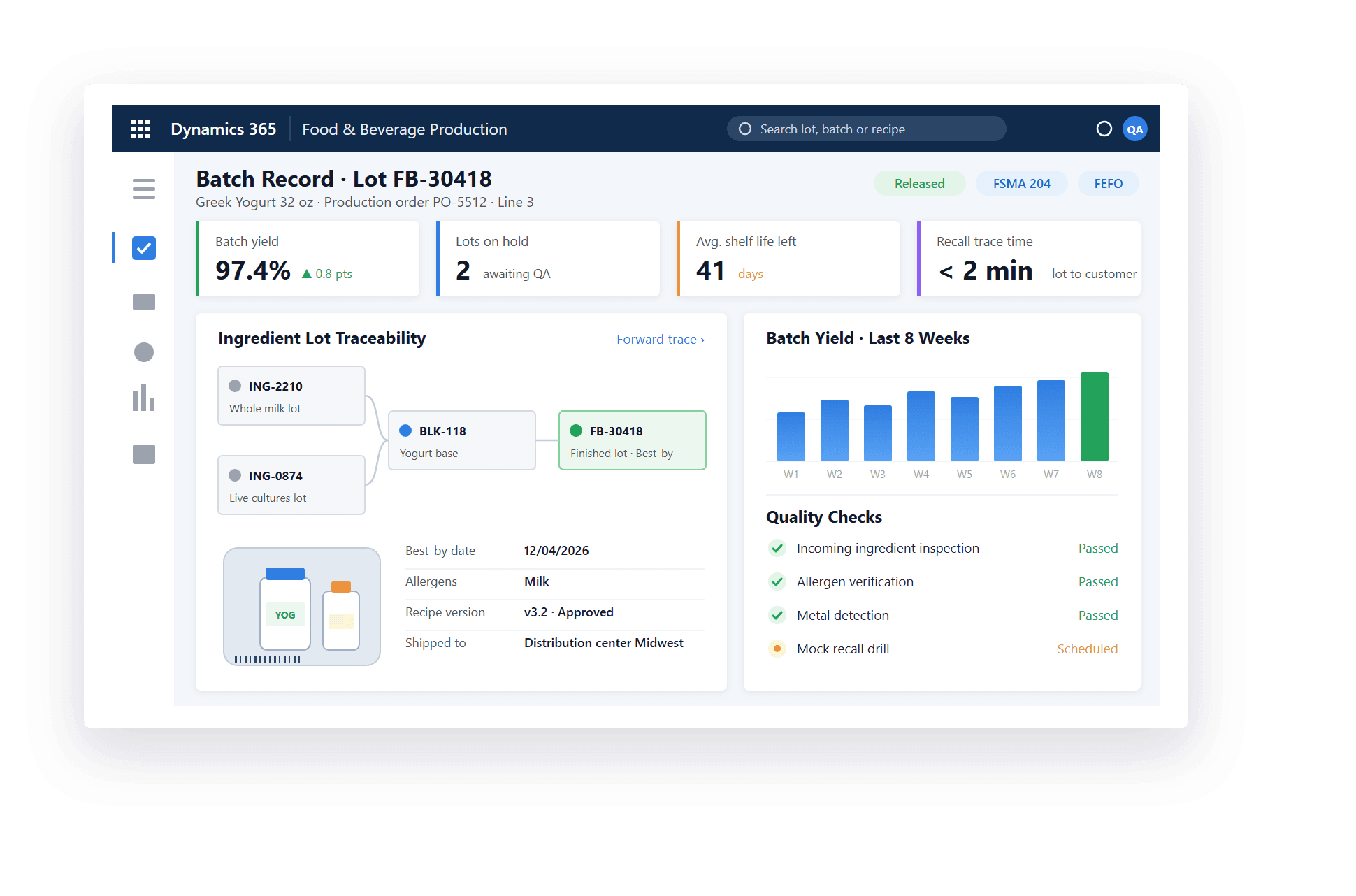Select the checkmark icon in sidebar
1356x896 pixels.
pos(144,248)
